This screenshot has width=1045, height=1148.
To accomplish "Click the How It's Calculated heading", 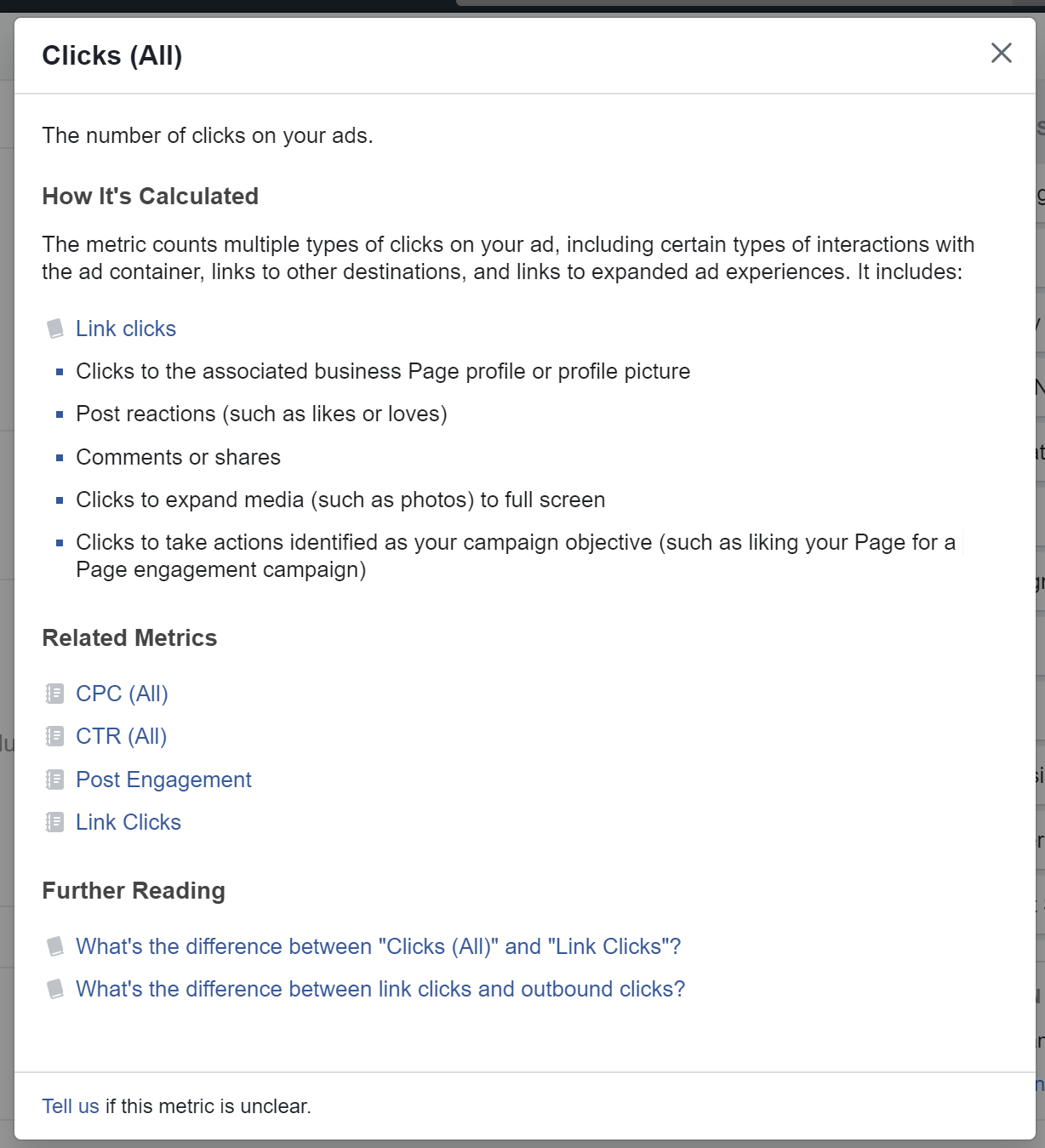I will click(150, 196).
